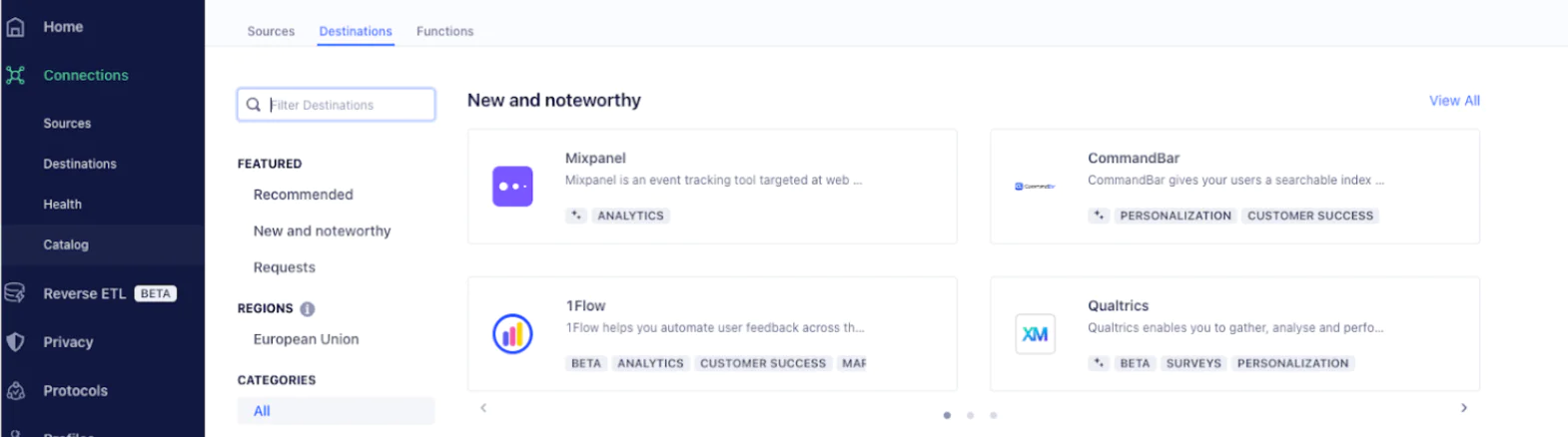This screenshot has height=437, width=1568.
Task: Switch to the Functions tab
Action: pyautogui.click(x=444, y=32)
